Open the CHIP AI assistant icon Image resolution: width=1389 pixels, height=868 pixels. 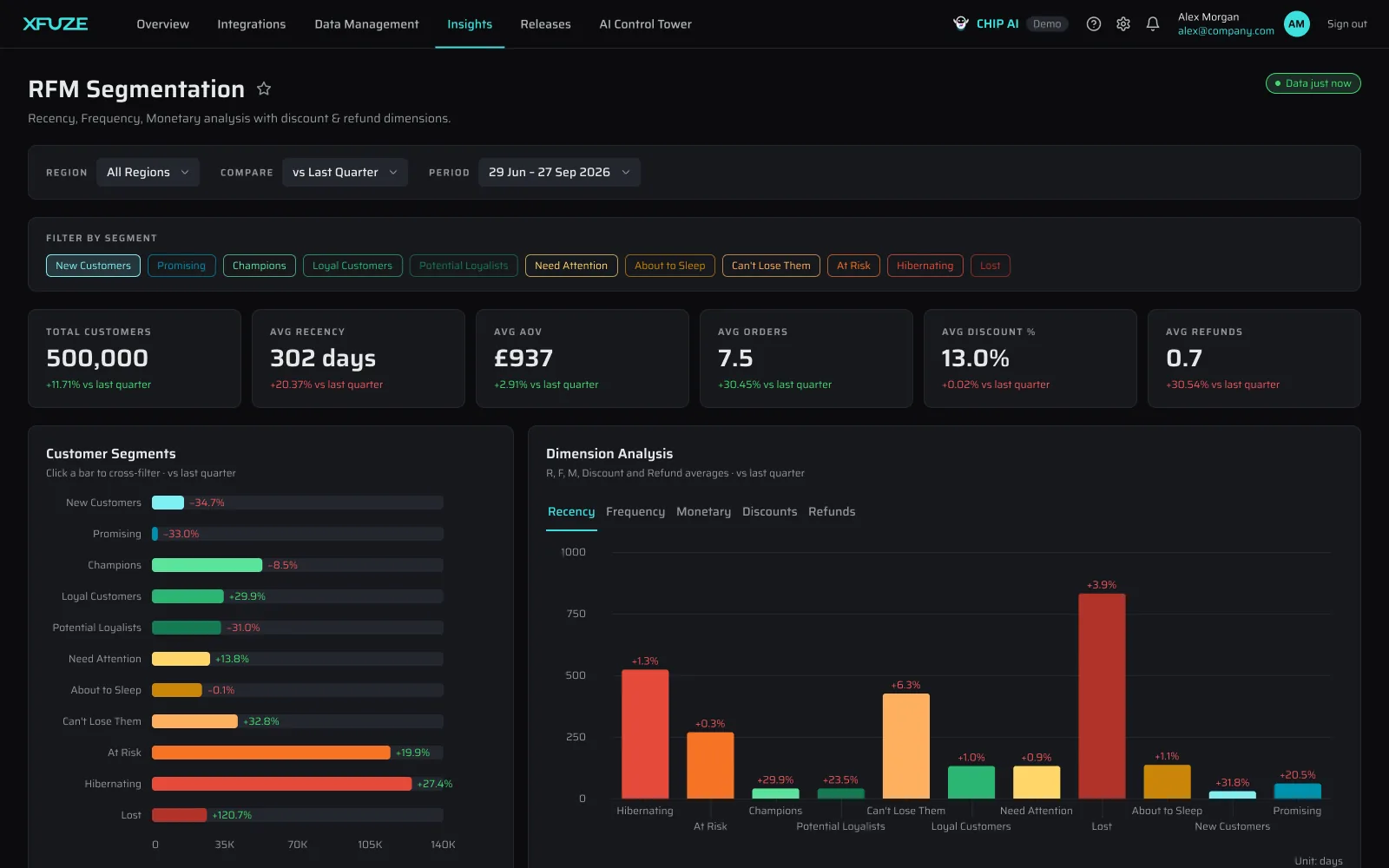click(961, 23)
